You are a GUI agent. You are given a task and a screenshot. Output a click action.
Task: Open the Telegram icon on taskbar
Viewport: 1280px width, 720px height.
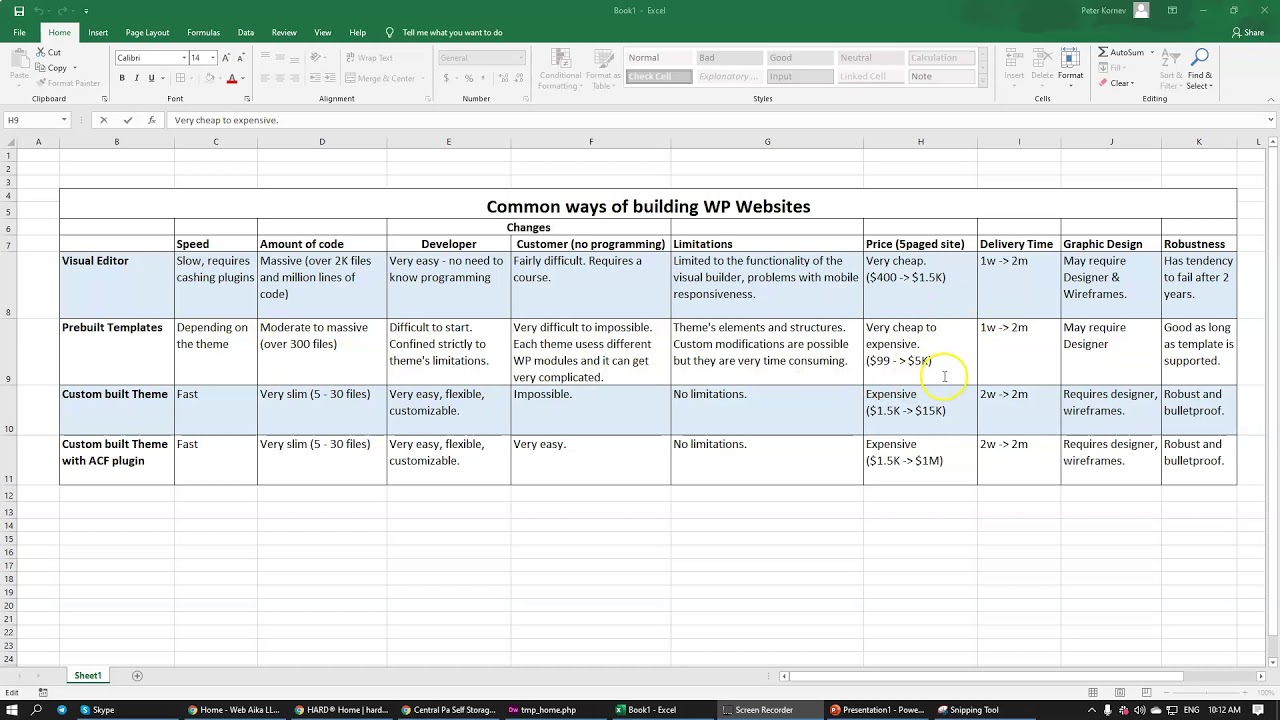tap(62, 710)
